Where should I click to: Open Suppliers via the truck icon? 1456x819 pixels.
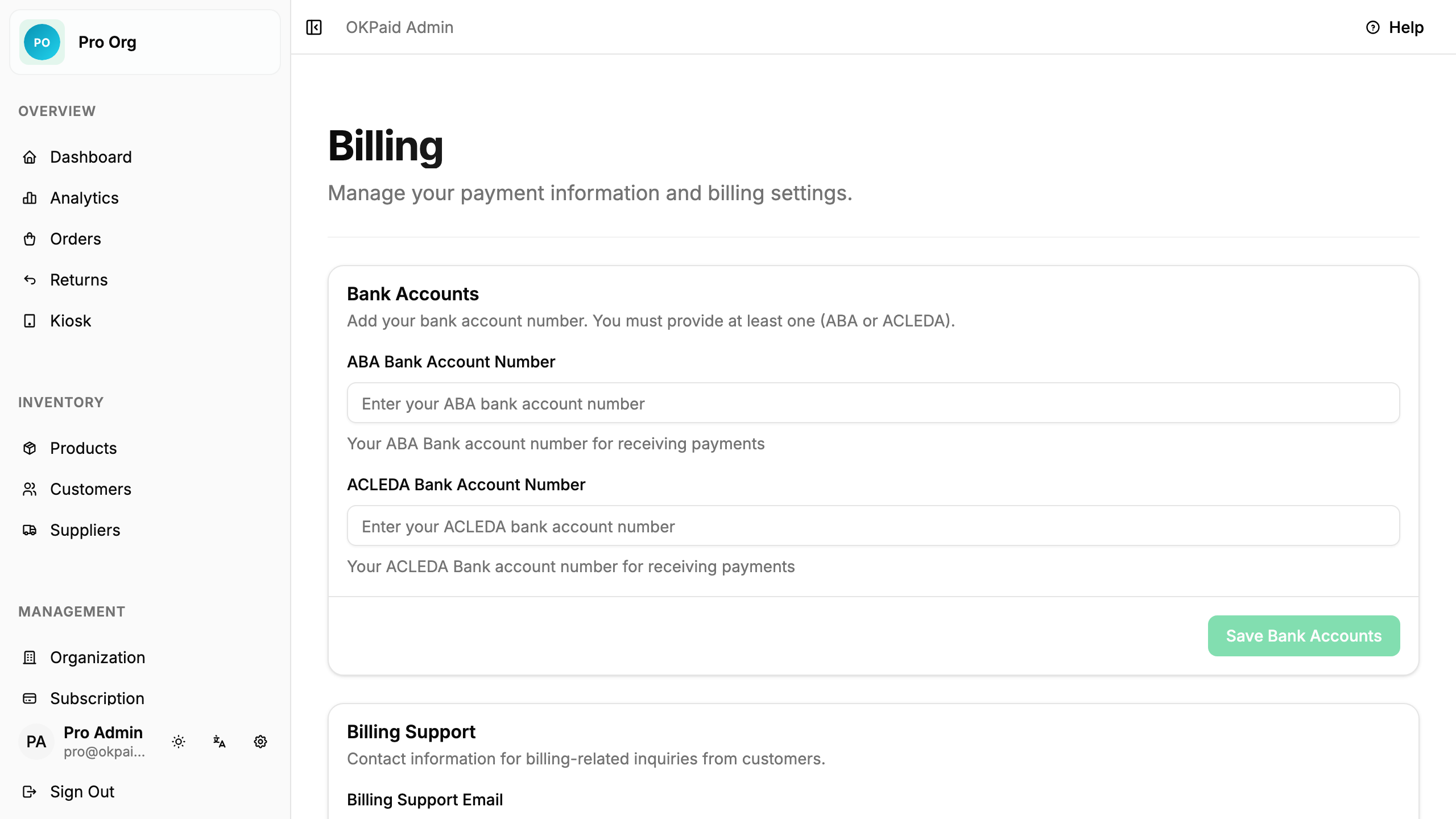[x=30, y=530]
